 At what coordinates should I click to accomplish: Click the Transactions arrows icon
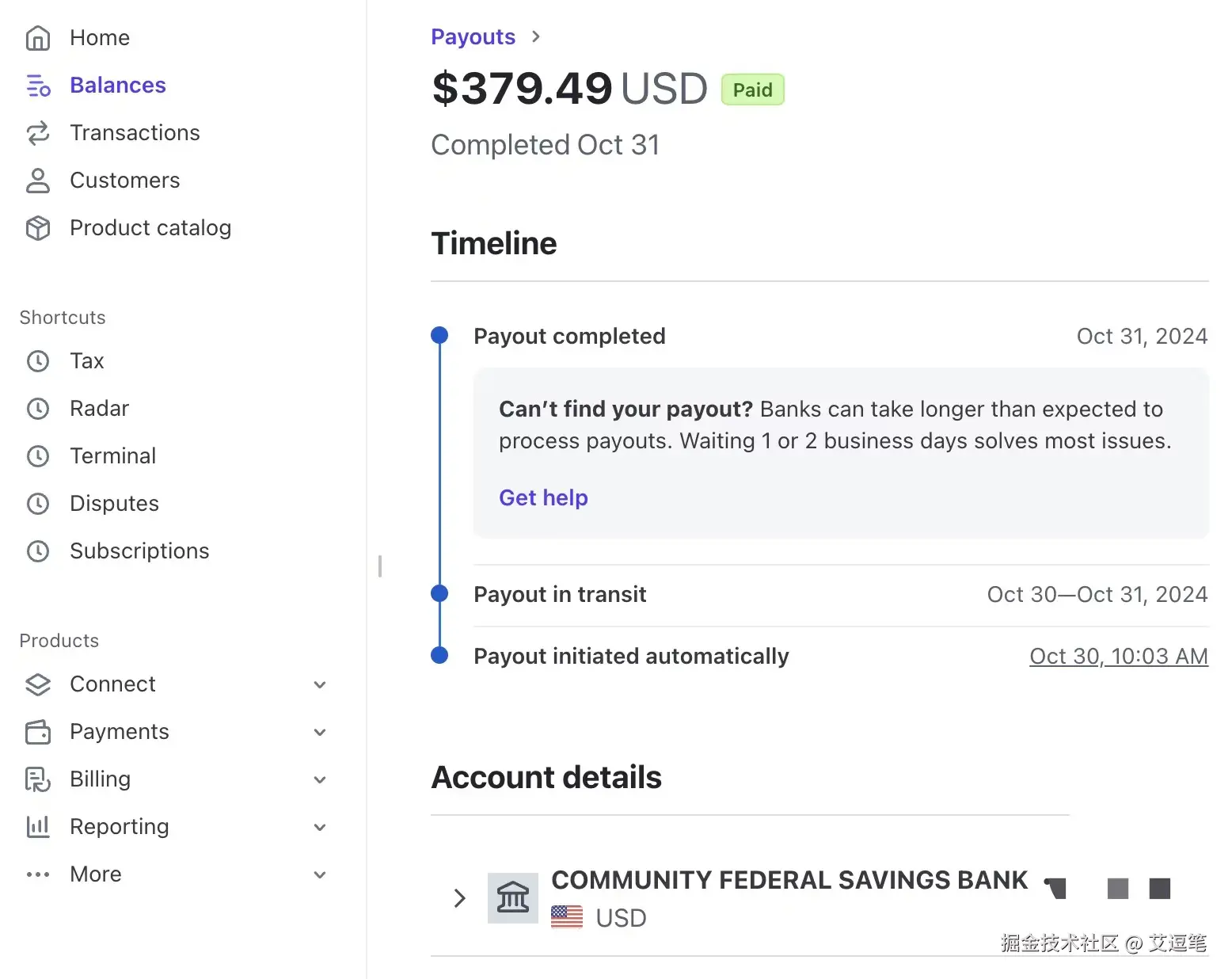click(x=38, y=133)
